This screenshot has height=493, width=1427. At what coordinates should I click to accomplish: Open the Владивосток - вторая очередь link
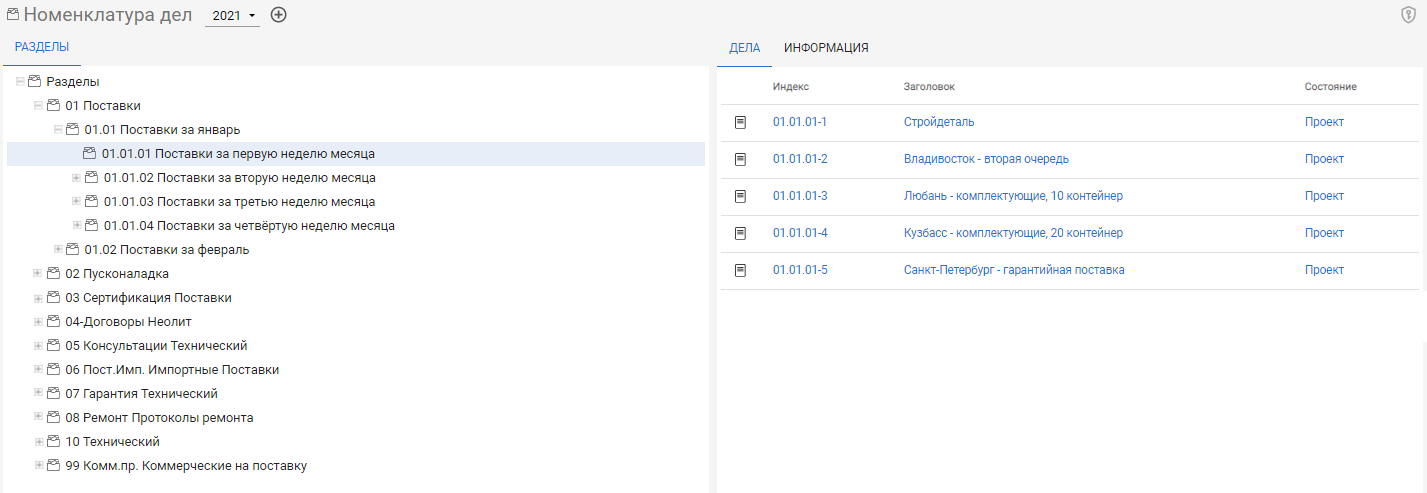(986, 159)
